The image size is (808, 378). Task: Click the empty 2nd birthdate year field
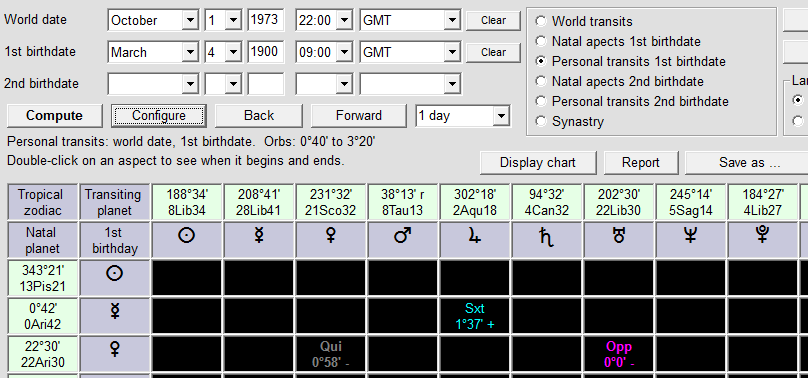click(x=265, y=84)
